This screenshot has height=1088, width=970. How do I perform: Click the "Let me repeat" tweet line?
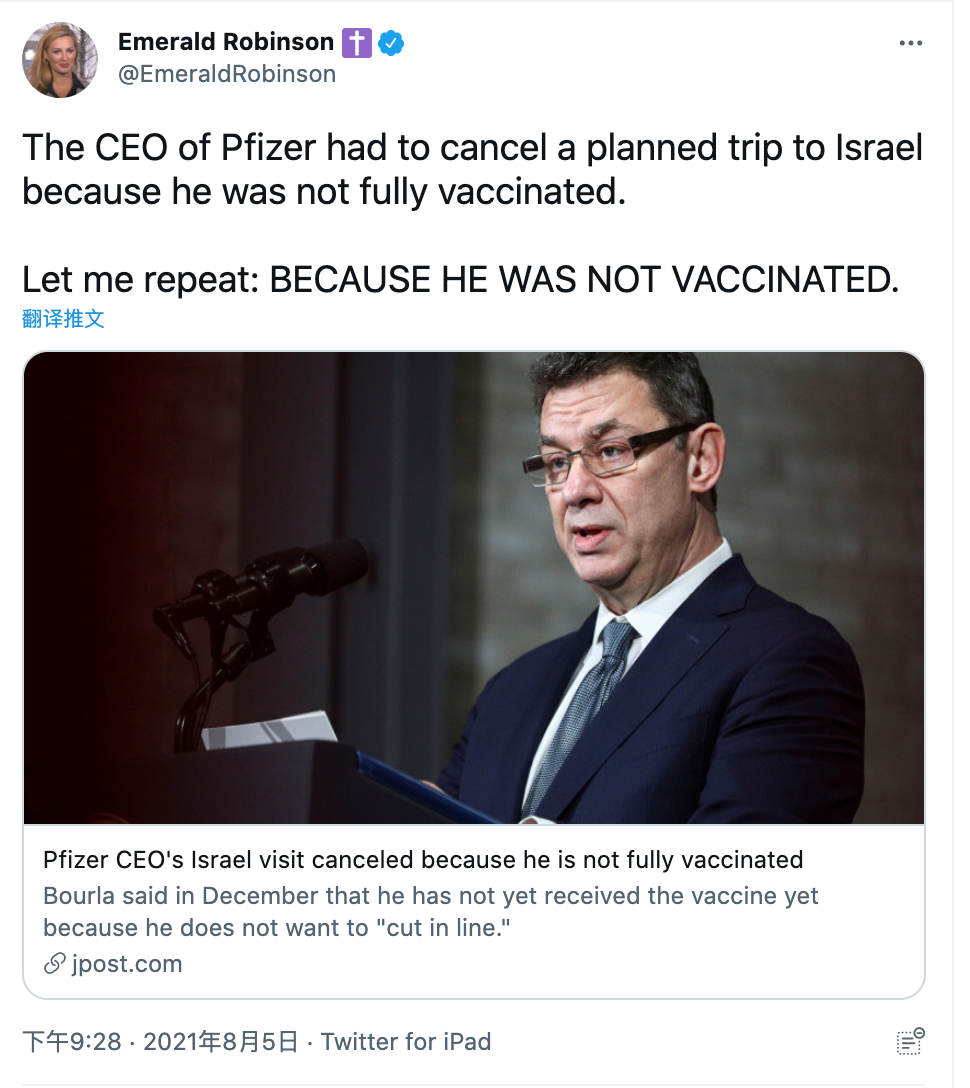pos(460,280)
